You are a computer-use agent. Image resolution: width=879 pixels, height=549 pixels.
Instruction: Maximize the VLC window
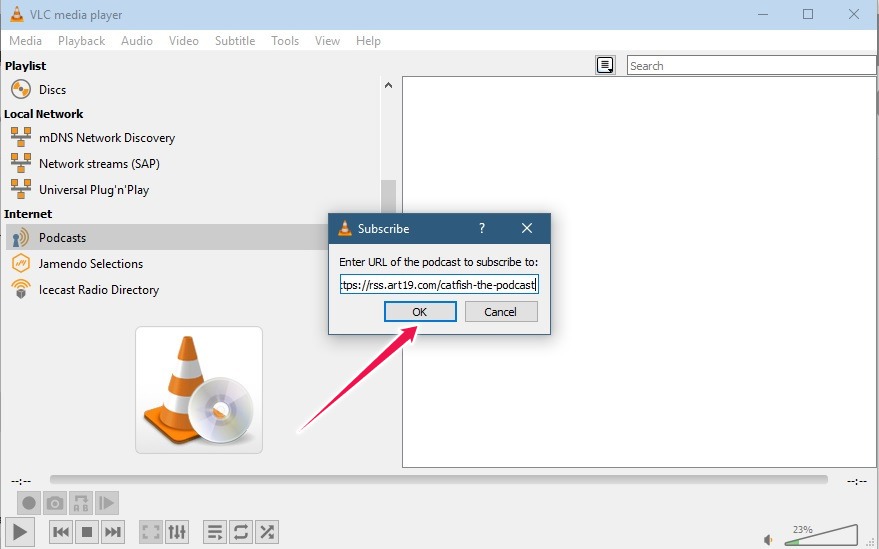click(x=808, y=14)
